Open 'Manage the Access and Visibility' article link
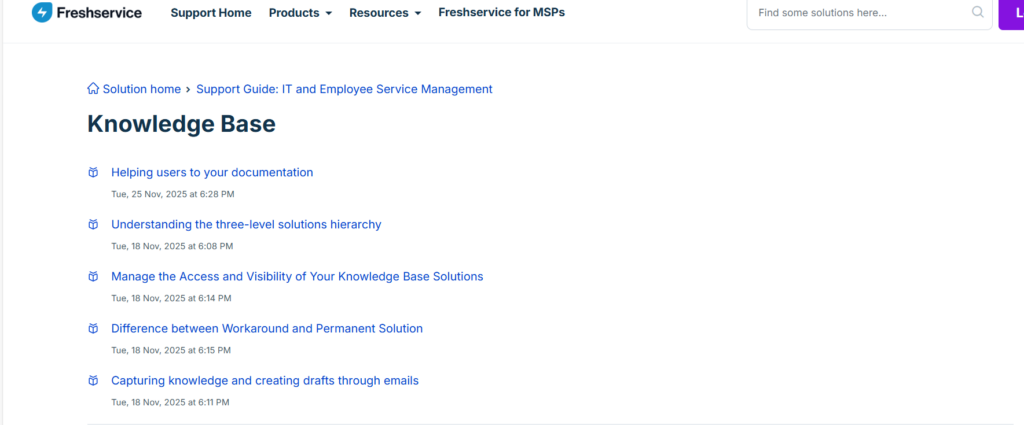The width and height of the screenshot is (1024, 425). click(x=297, y=276)
